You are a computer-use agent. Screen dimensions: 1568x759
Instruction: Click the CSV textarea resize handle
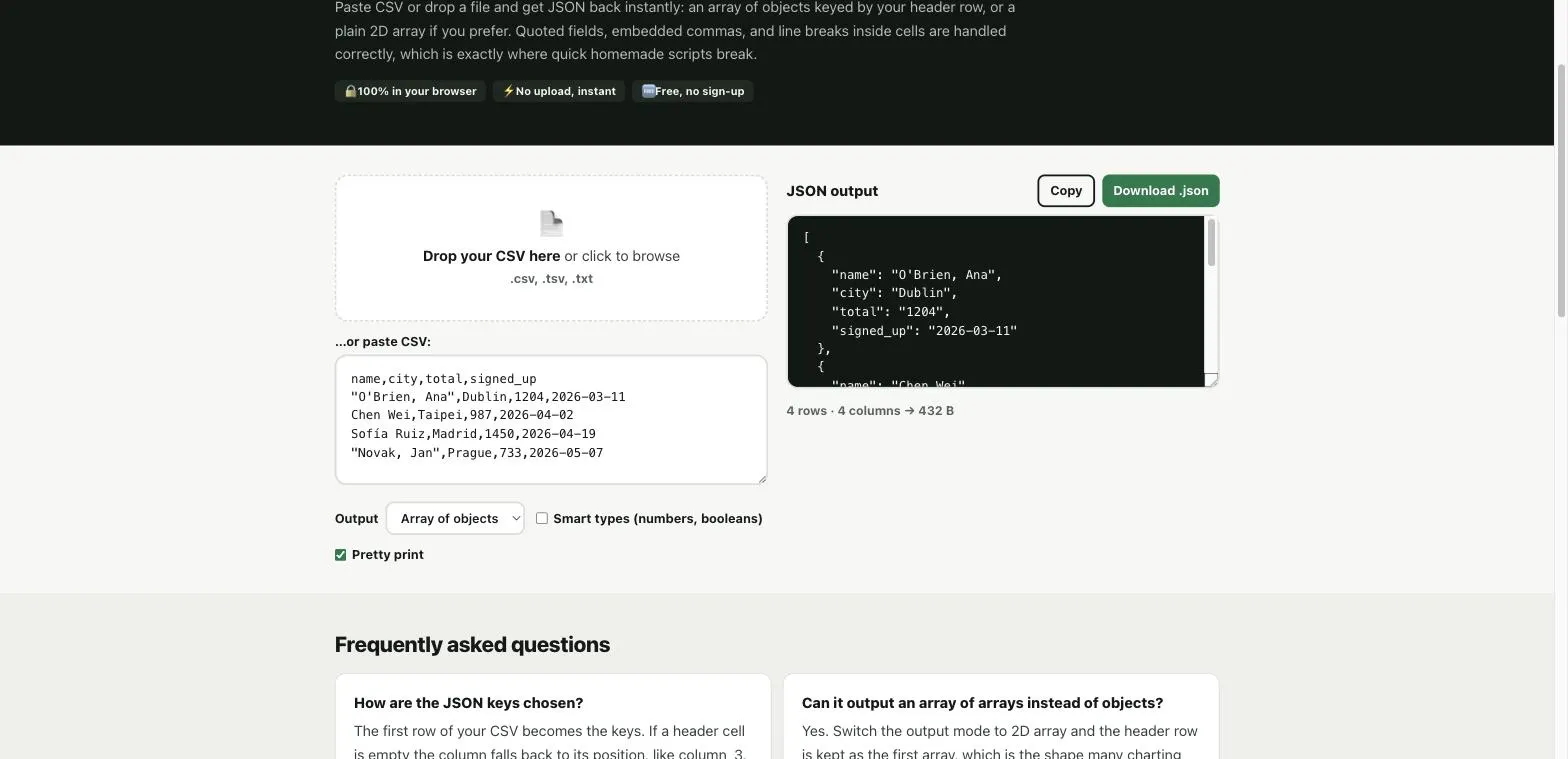click(x=761, y=478)
